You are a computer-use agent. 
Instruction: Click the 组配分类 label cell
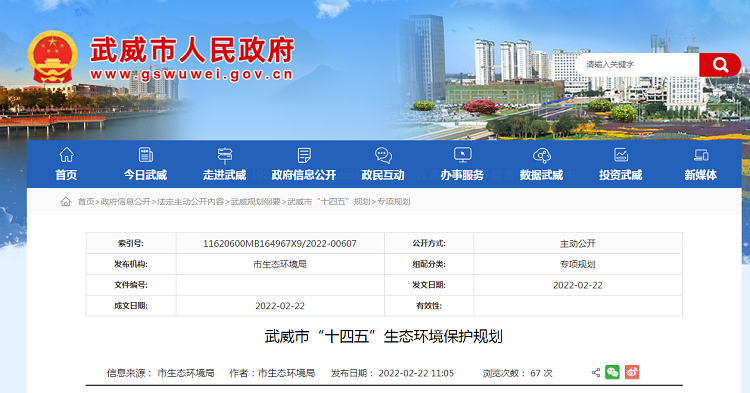(x=429, y=264)
